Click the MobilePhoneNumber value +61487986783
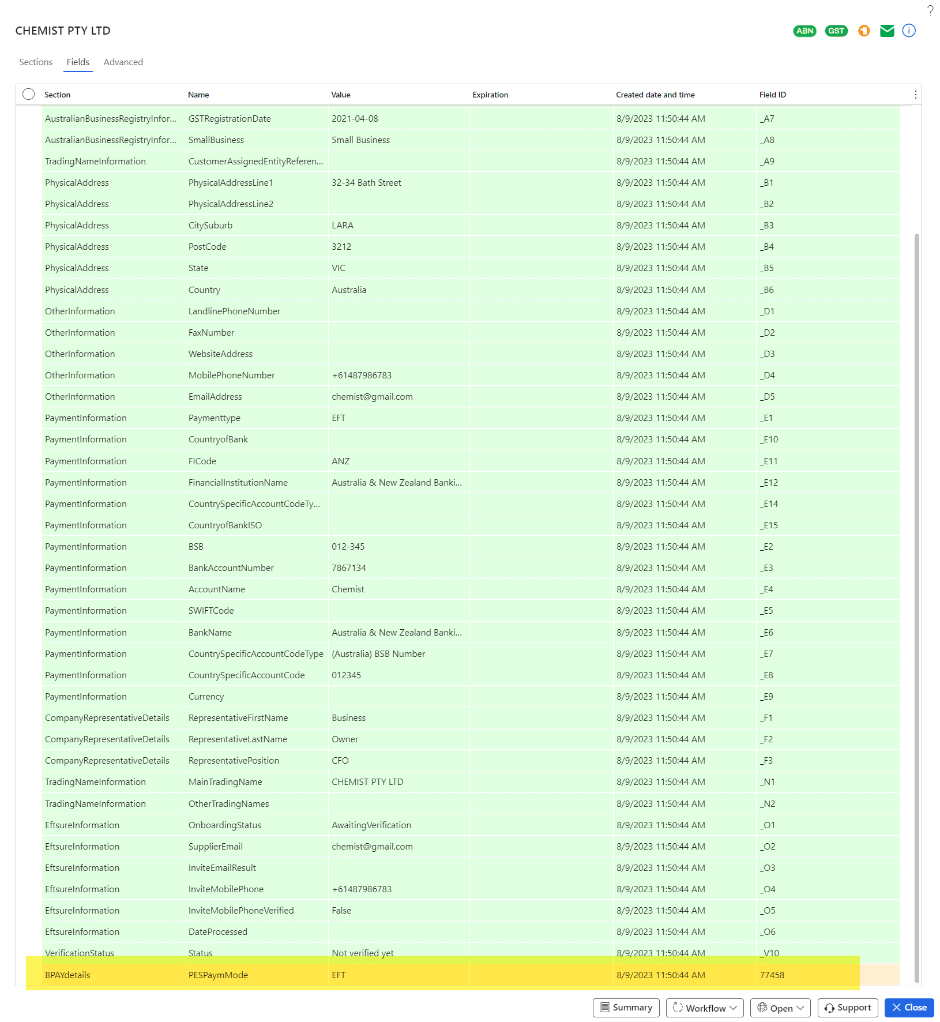940x1022 pixels. click(362, 375)
